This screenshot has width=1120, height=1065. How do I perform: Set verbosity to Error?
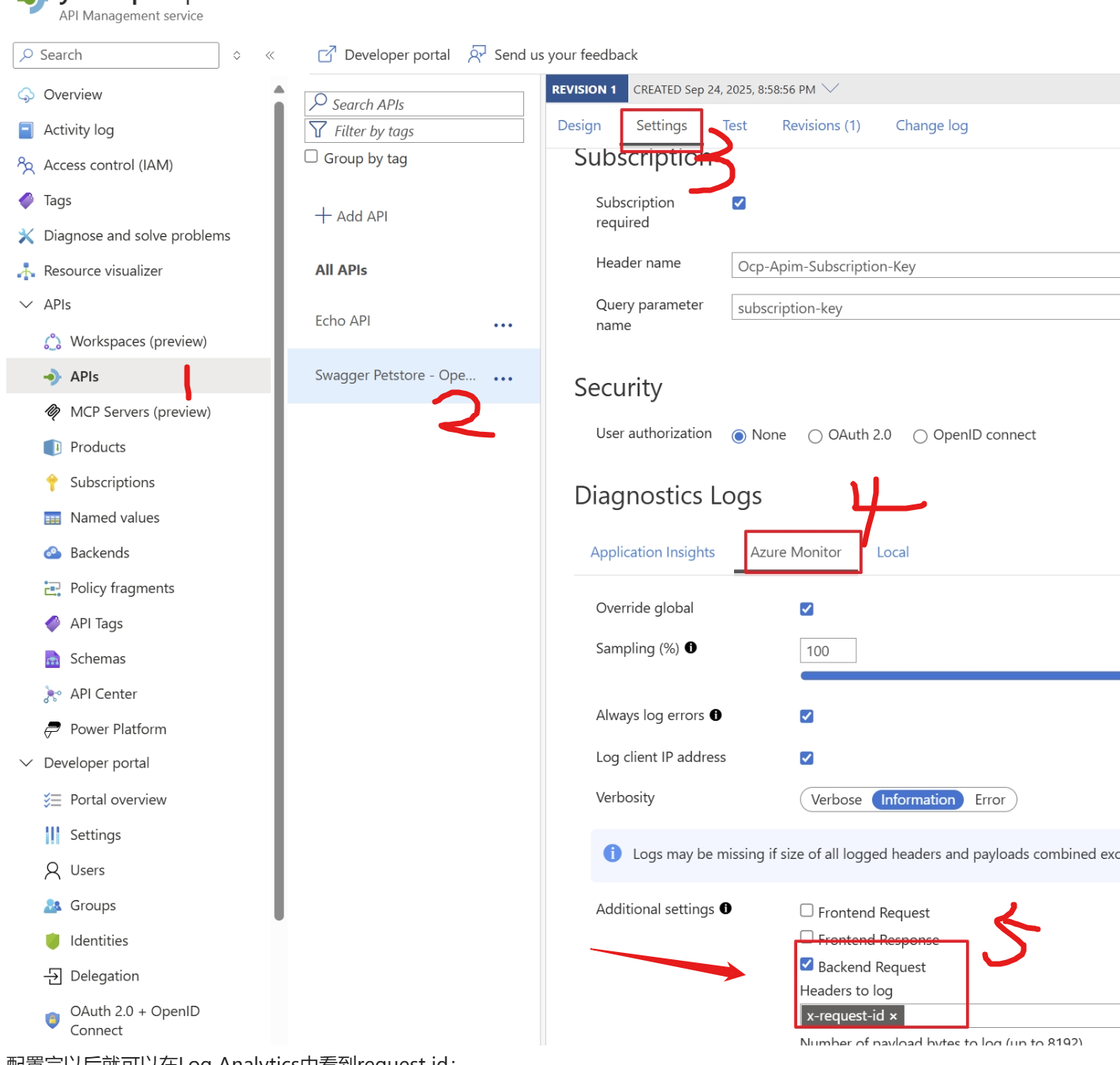[x=990, y=800]
